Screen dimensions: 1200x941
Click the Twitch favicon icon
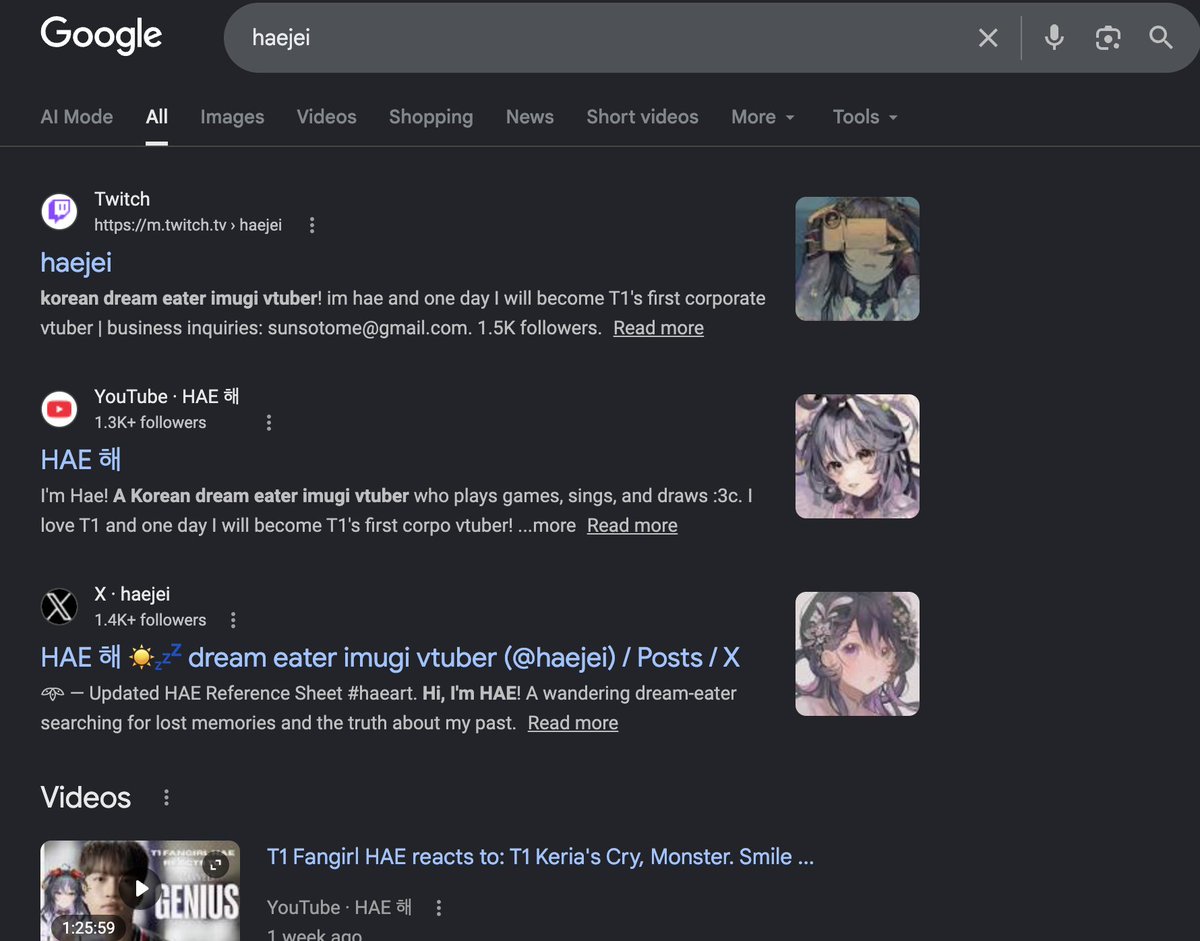pos(59,212)
